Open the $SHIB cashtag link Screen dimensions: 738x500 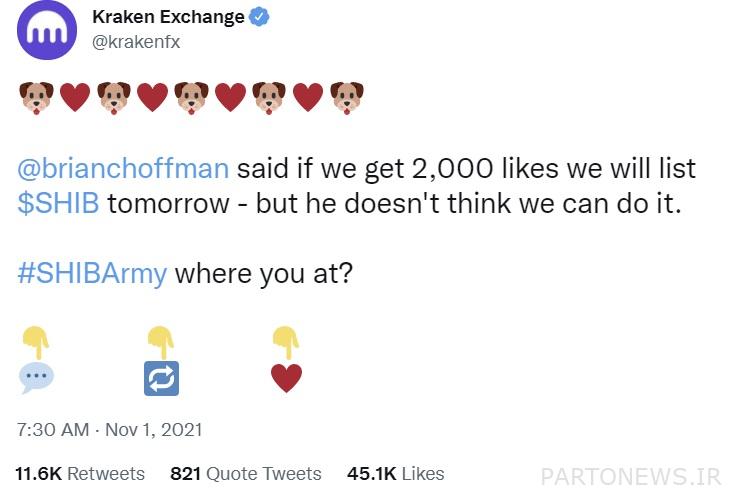point(58,203)
